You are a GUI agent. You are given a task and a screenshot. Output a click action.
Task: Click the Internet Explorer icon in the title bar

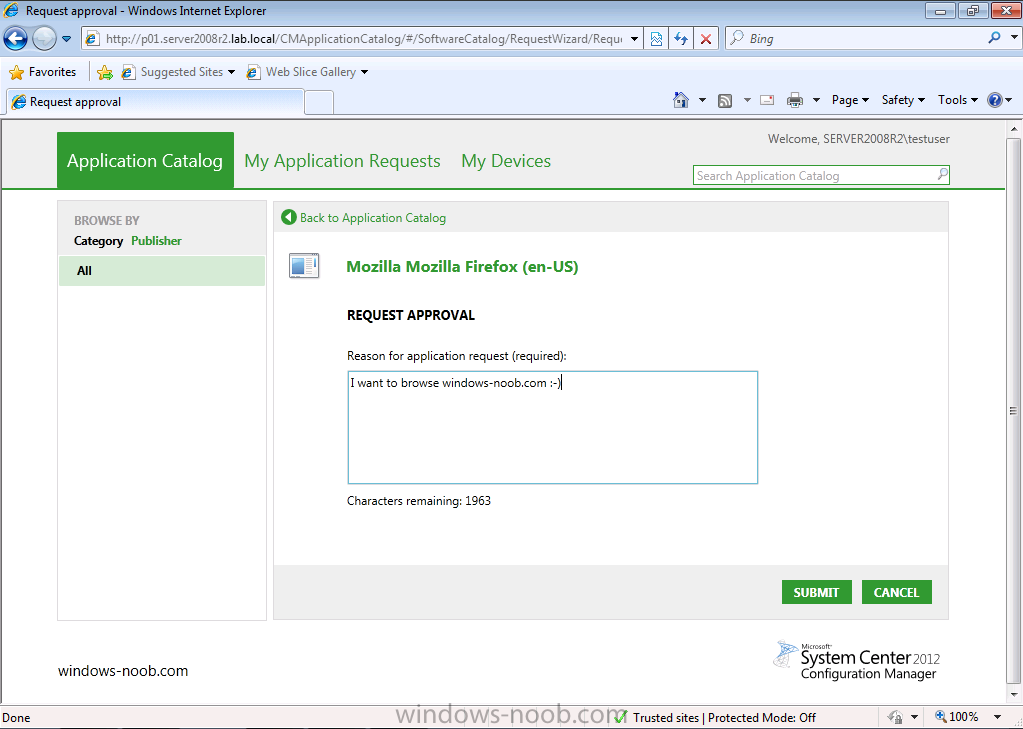click(11, 10)
